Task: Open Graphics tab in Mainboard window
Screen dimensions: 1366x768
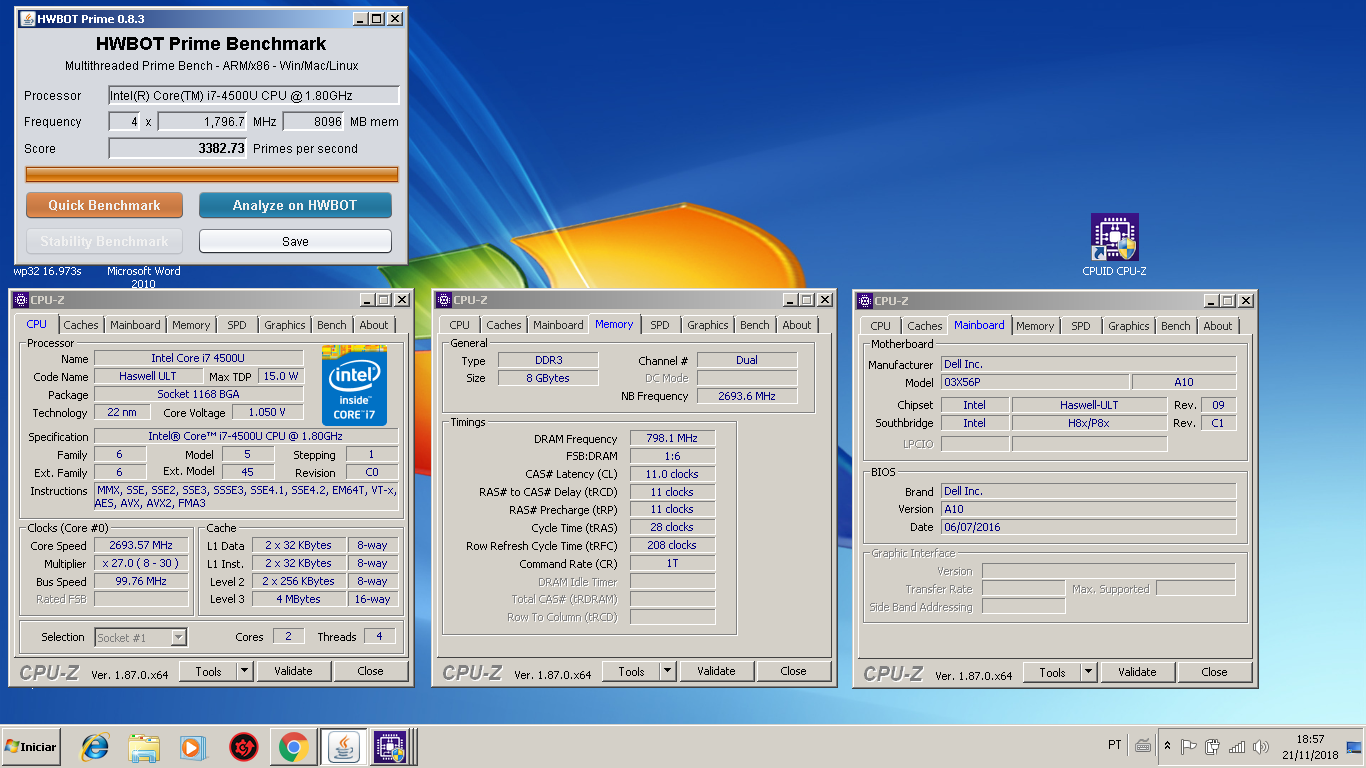Action: click(x=1129, y=326)
